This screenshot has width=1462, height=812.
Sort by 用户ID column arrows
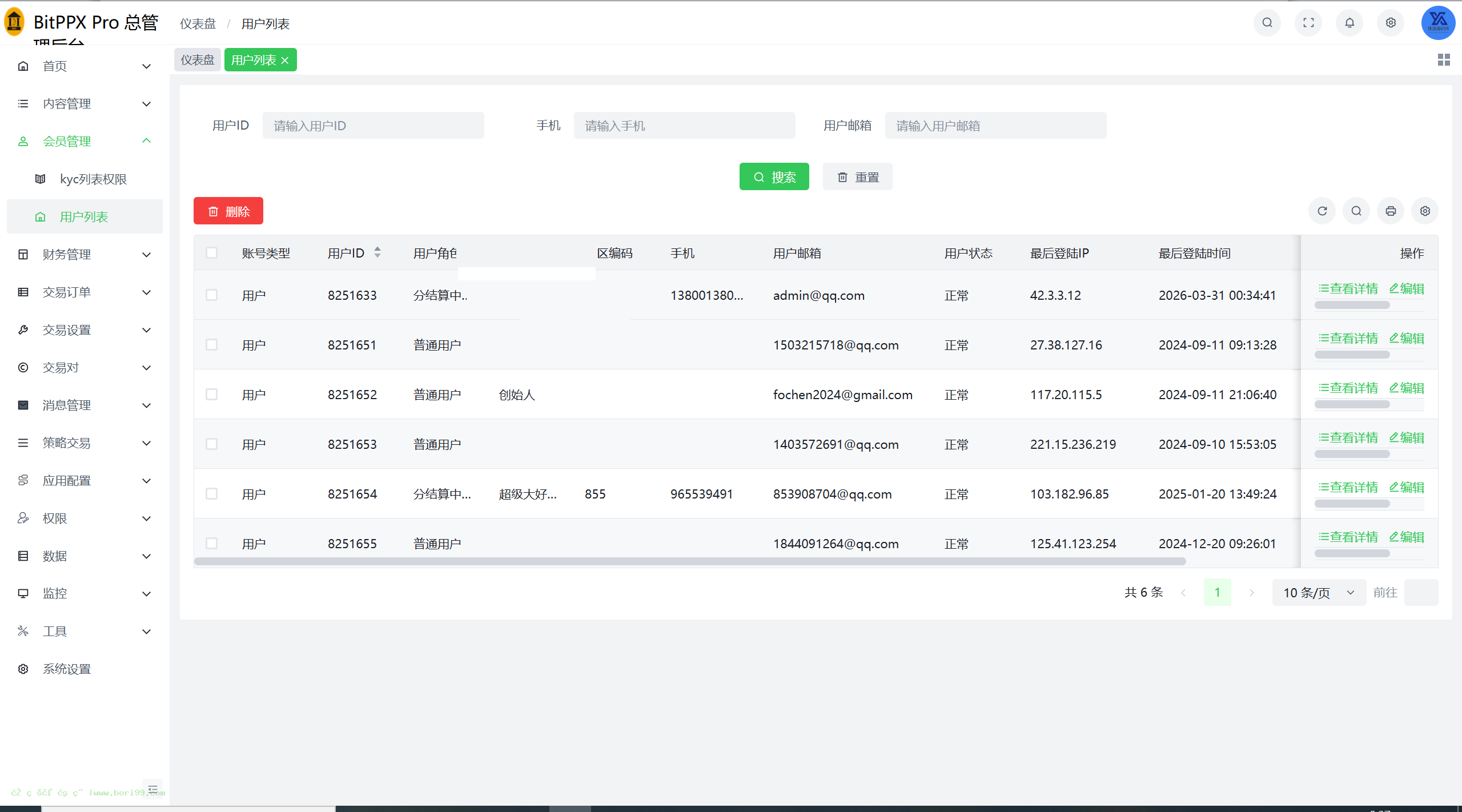click(x=377, y=252)
